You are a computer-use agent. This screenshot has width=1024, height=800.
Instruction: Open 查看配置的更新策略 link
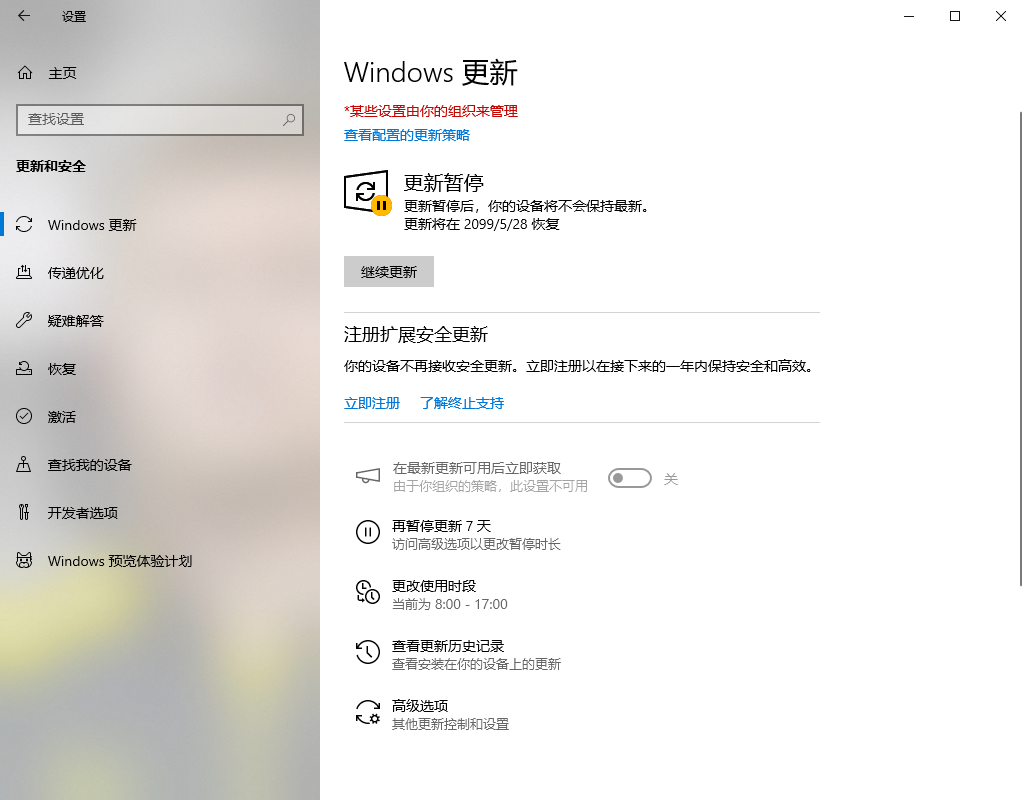tap(407, 135)
